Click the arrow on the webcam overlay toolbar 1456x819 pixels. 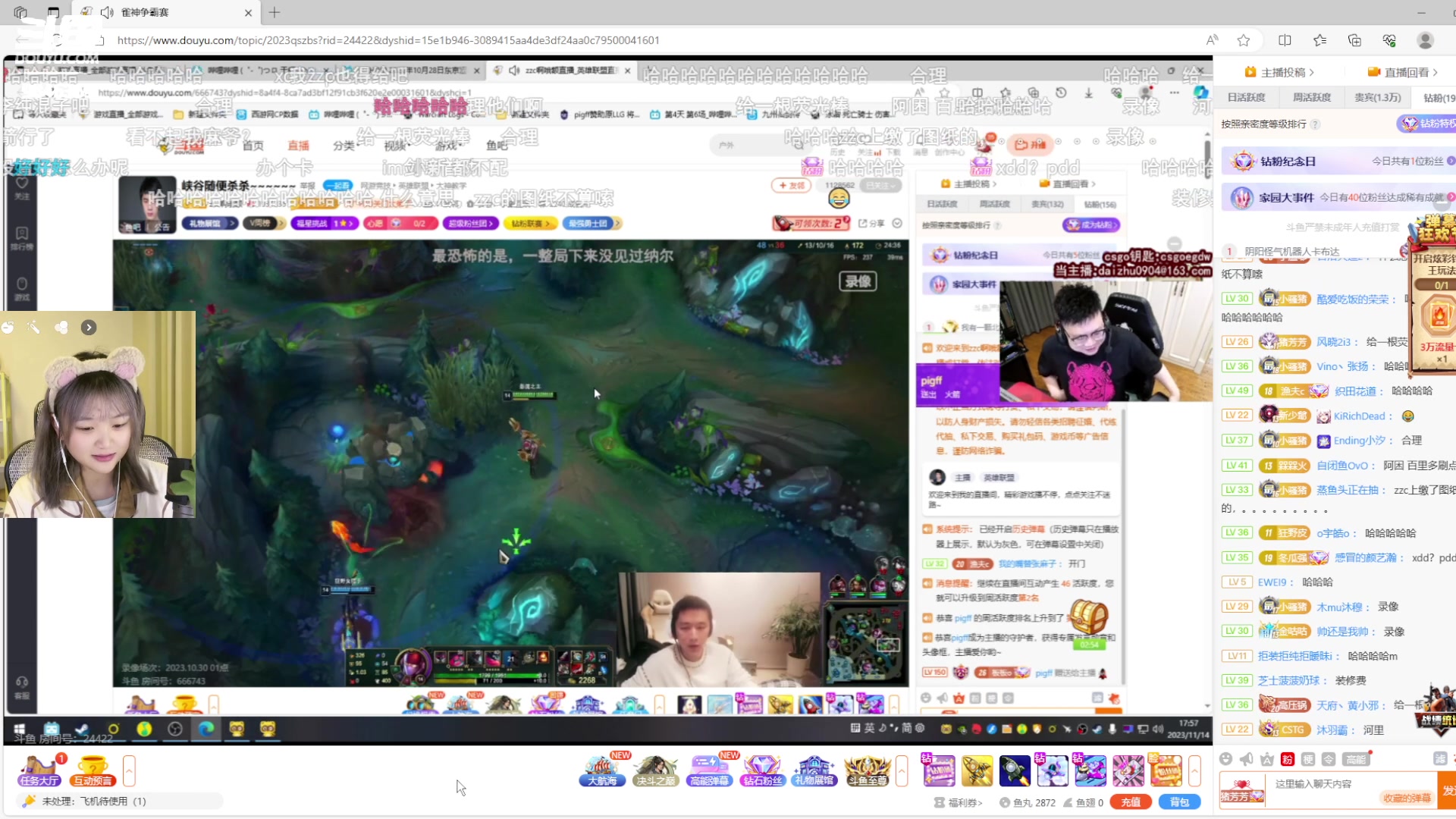89,328
